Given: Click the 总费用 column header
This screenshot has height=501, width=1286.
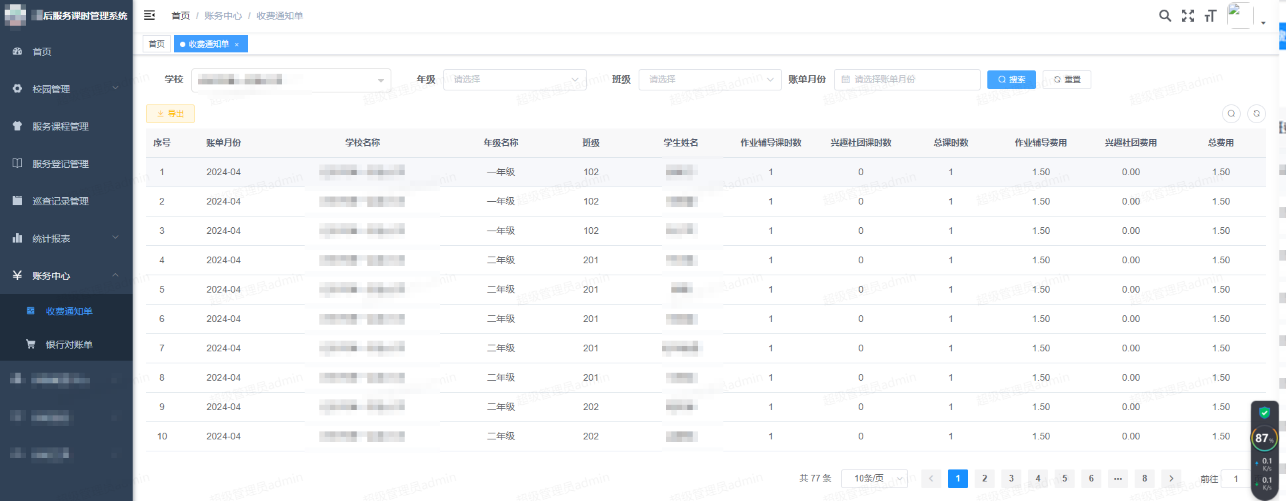Looking at the screenshot, I should (x=1220, y=143).
